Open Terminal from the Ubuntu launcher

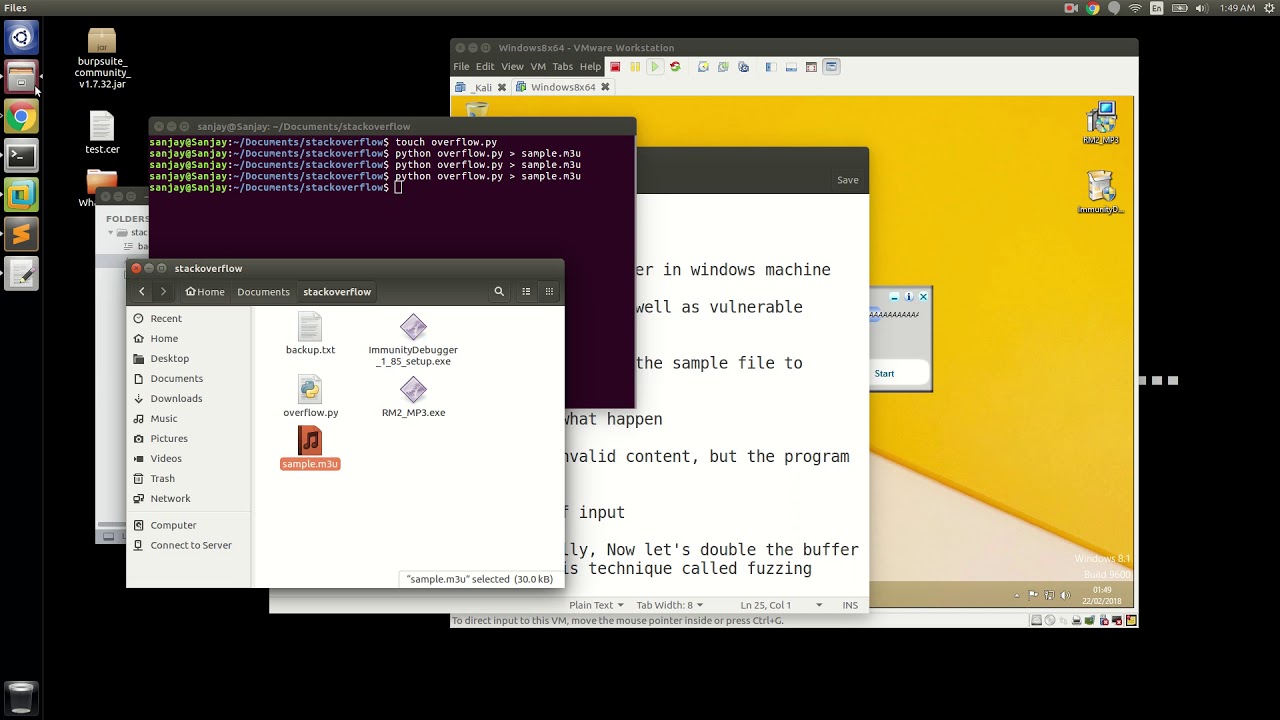coord(21,156)
